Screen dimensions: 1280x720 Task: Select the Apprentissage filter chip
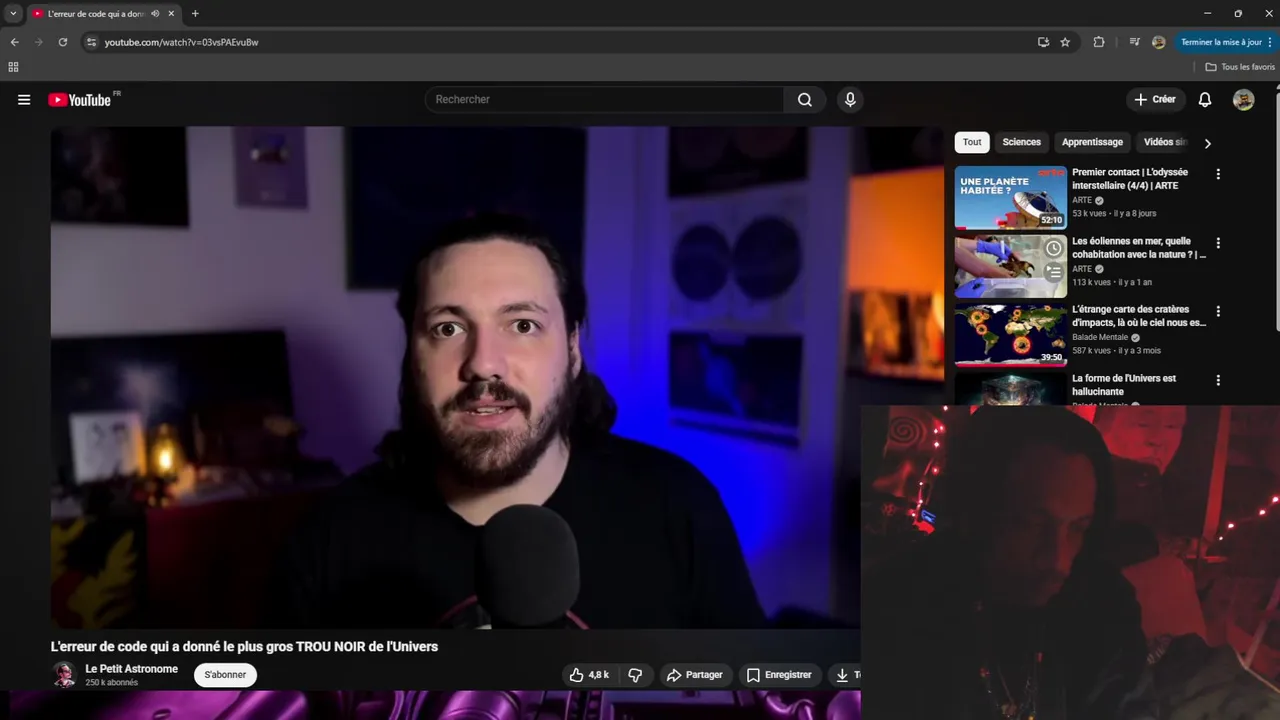(x=1092, y=142)
